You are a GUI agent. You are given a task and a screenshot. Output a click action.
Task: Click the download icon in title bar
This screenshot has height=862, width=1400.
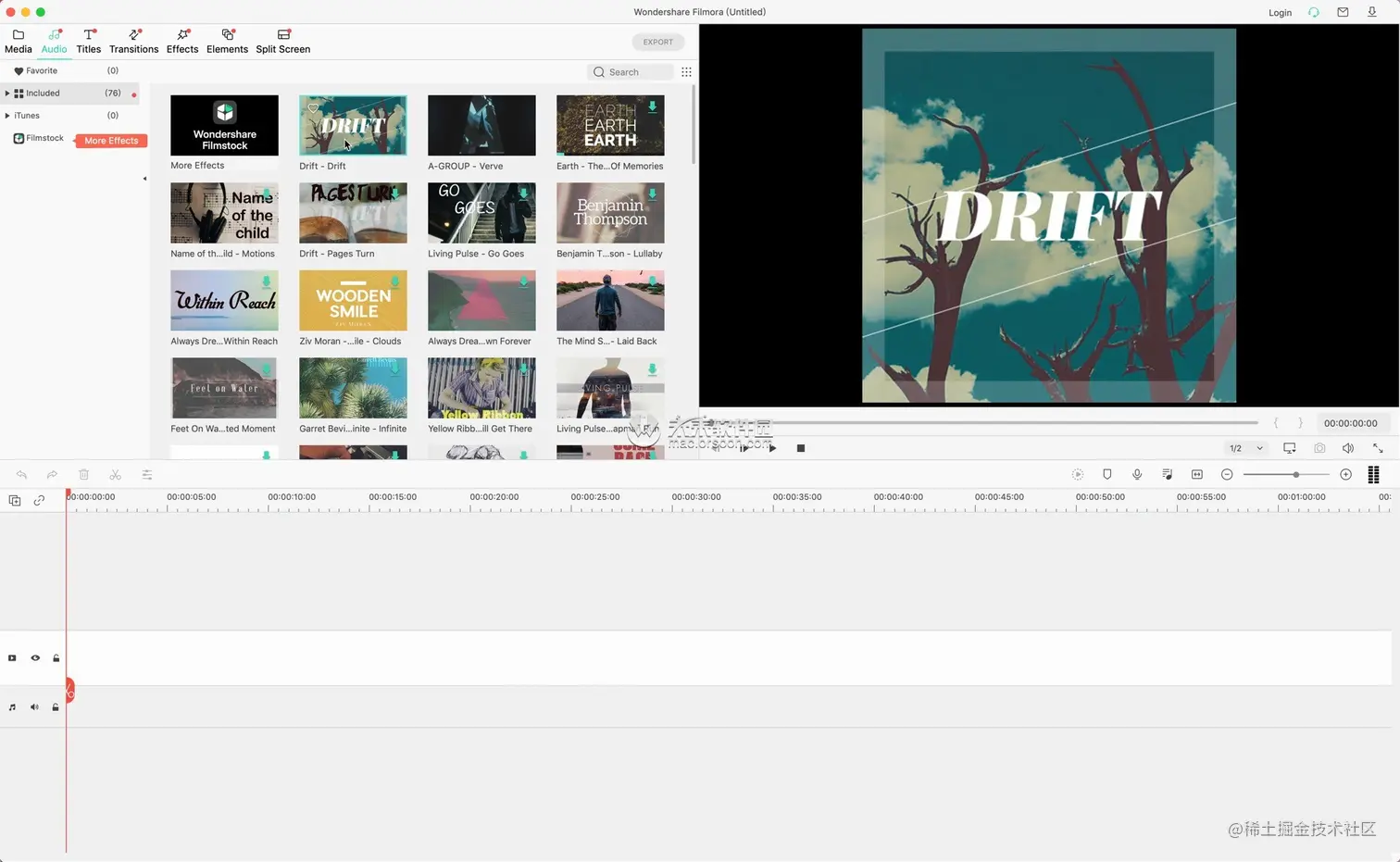1372,12
